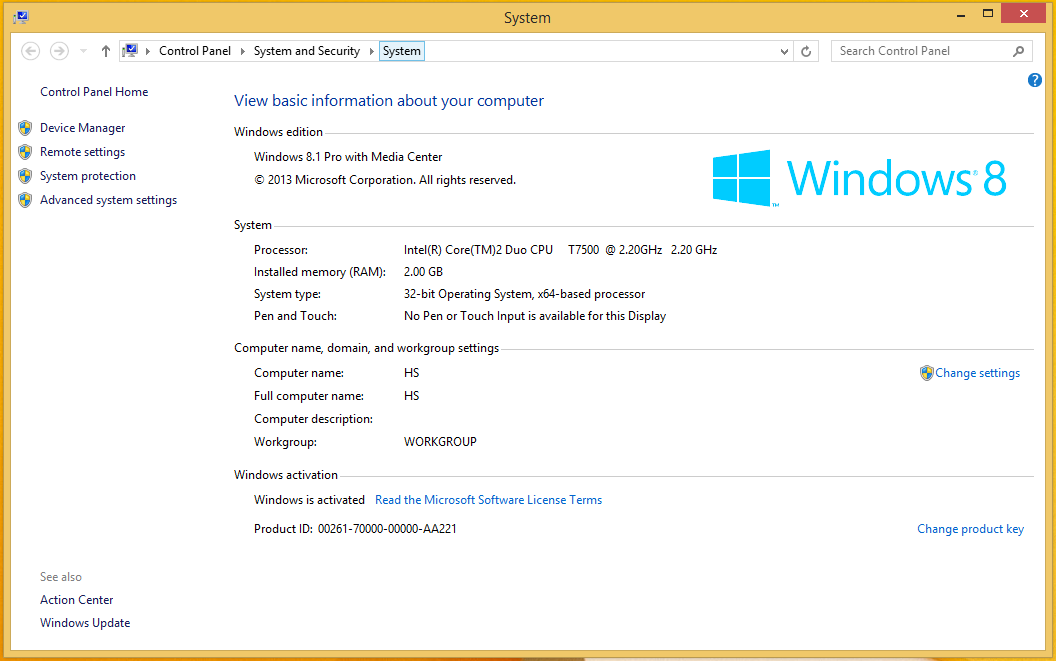This screenshot has width=1056, height=661.
Task: Select Control Panel breadcrumb
Action: coord(195,51)
